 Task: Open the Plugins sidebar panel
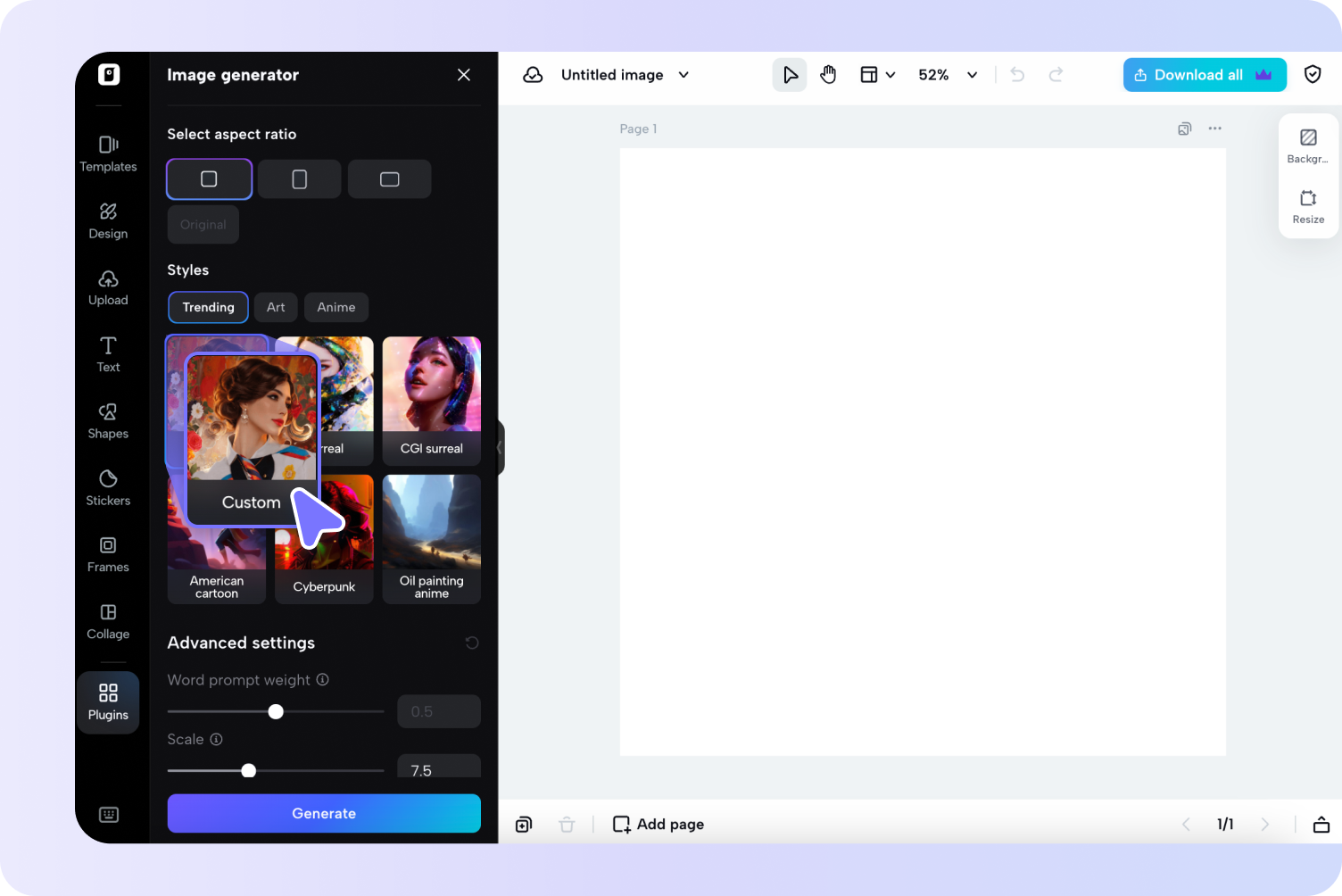point(108,702)
